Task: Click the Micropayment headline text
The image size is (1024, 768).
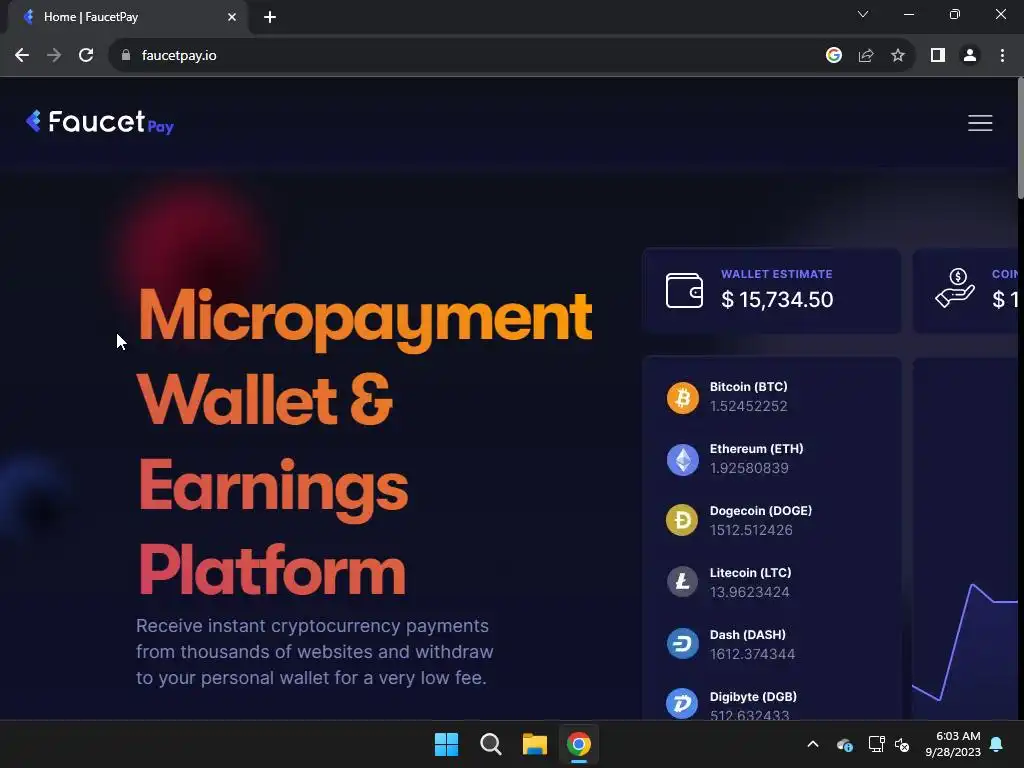Action: pos(365,319)
